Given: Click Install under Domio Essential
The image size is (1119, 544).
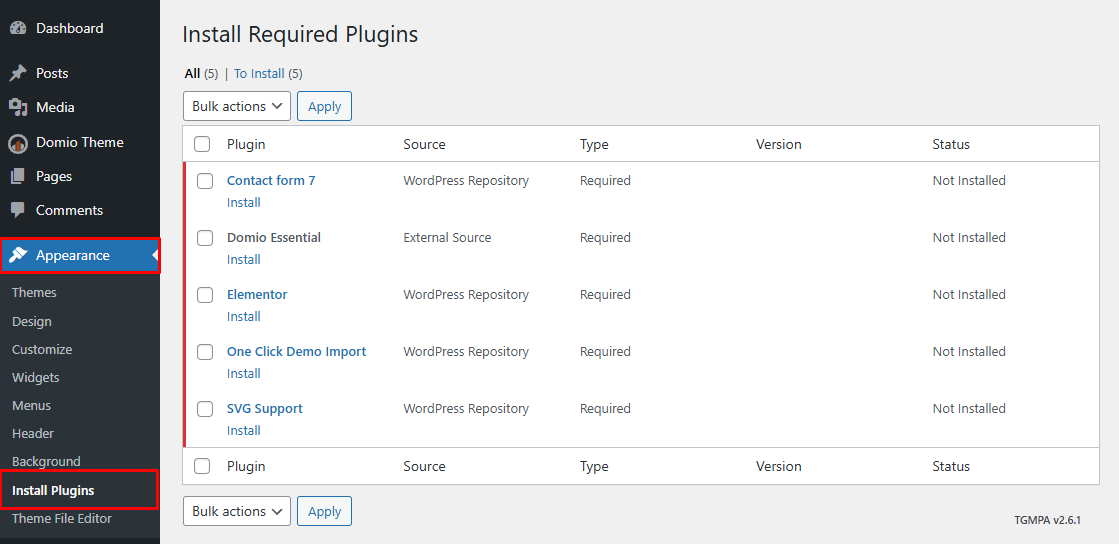Looking at the screenshot, I should (x=243, y=260).
